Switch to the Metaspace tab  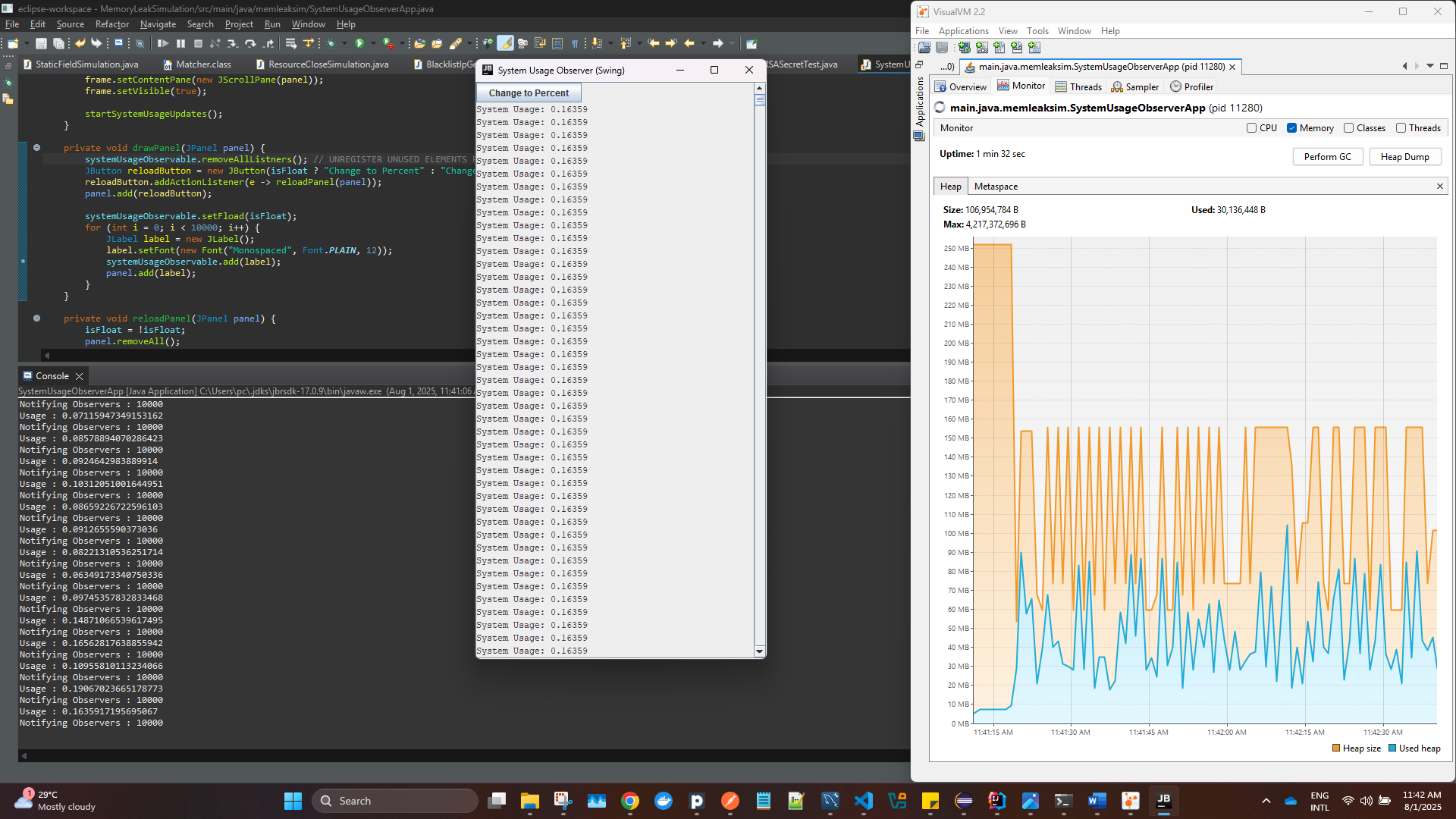click(996, 187)
